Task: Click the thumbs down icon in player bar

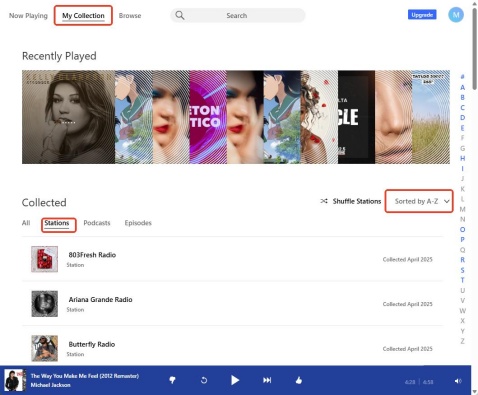Action: coord(172,380)
